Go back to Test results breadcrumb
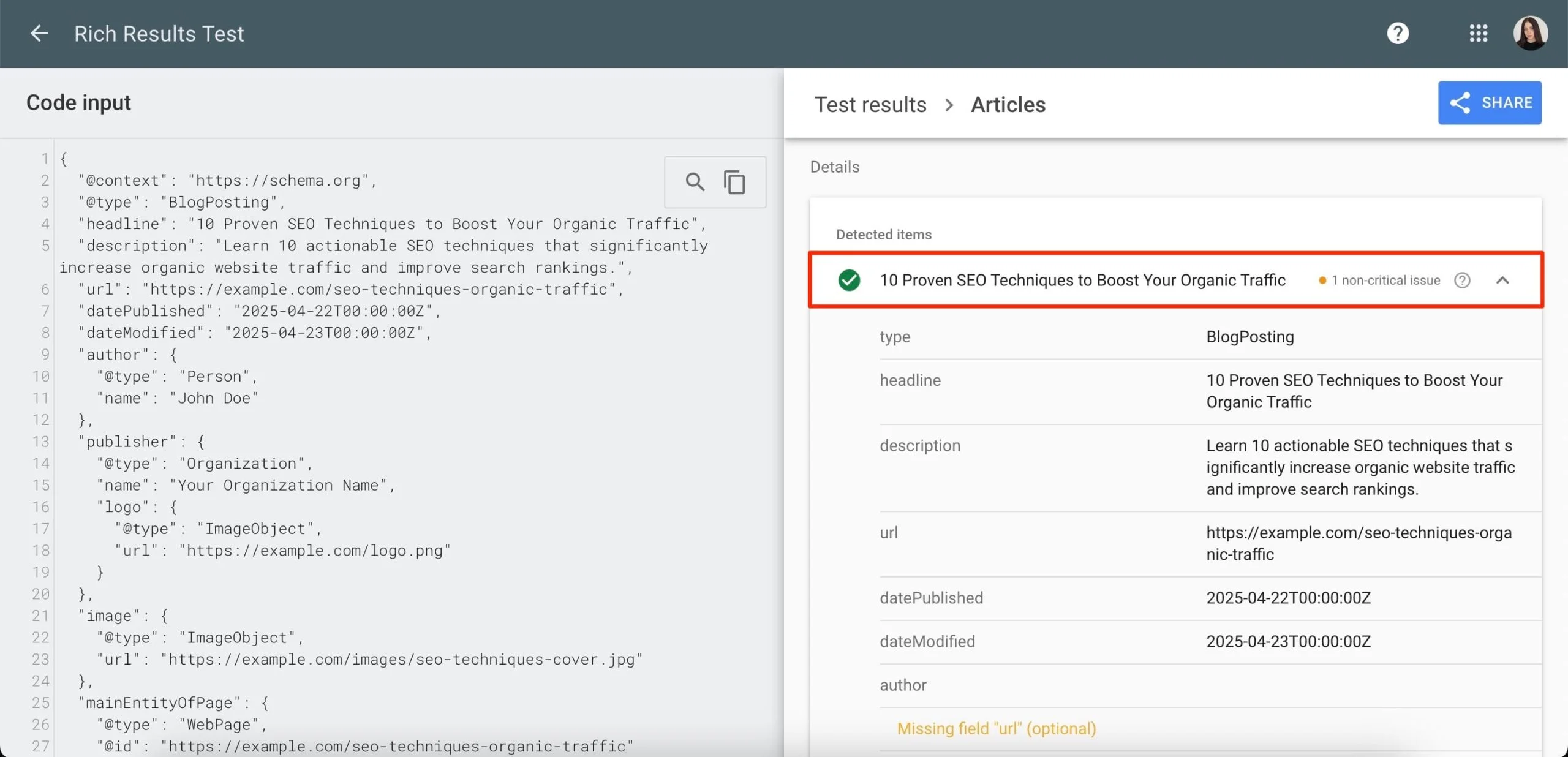The width and height of the screenshot is (1568, 757). 870,105
